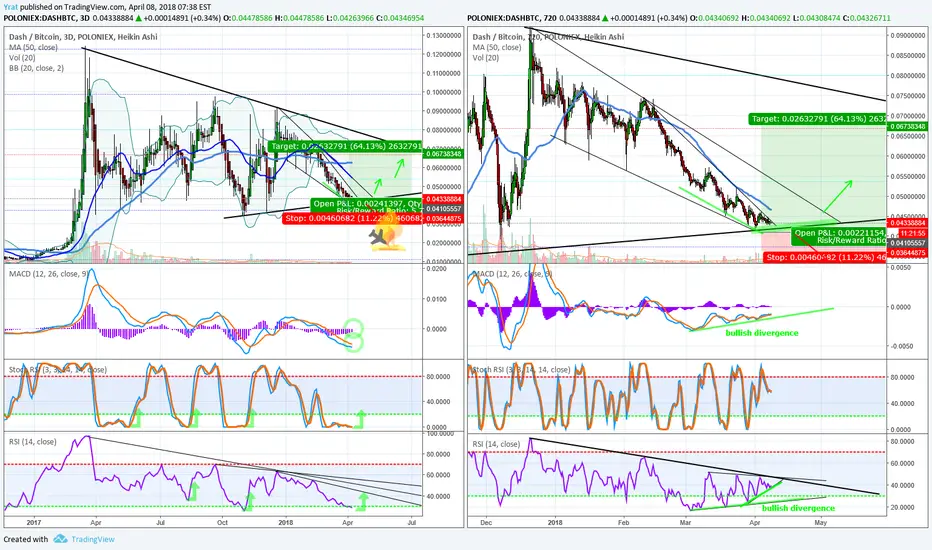The width and height of the screenshot is (932, 550).
Task: Click the TradingView cloud logo icon
Action: [x=60, y=539]
